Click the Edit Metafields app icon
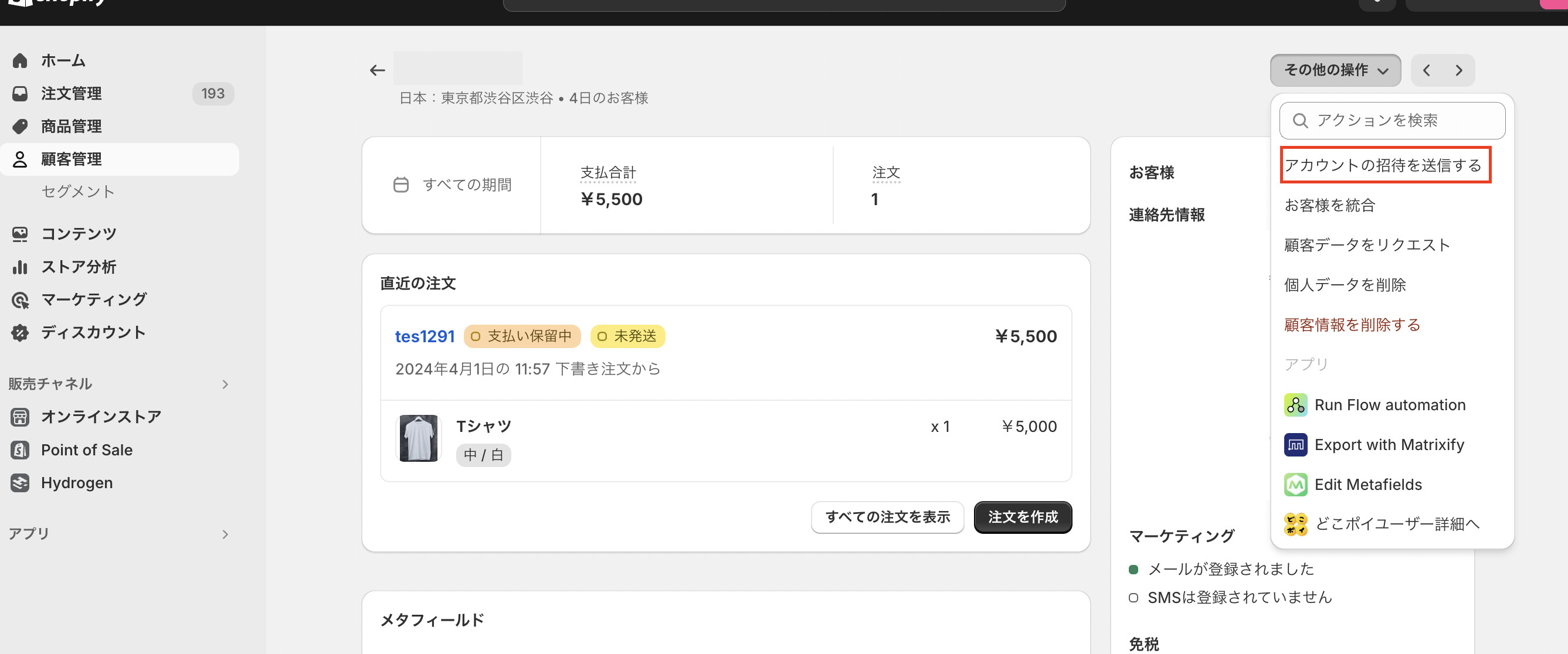Viewport: 1568px width, 654px height. tap(1295, 484)
